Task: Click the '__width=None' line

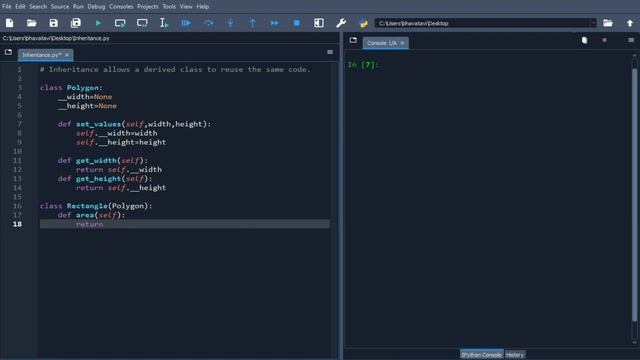Action: click(85, 97)
